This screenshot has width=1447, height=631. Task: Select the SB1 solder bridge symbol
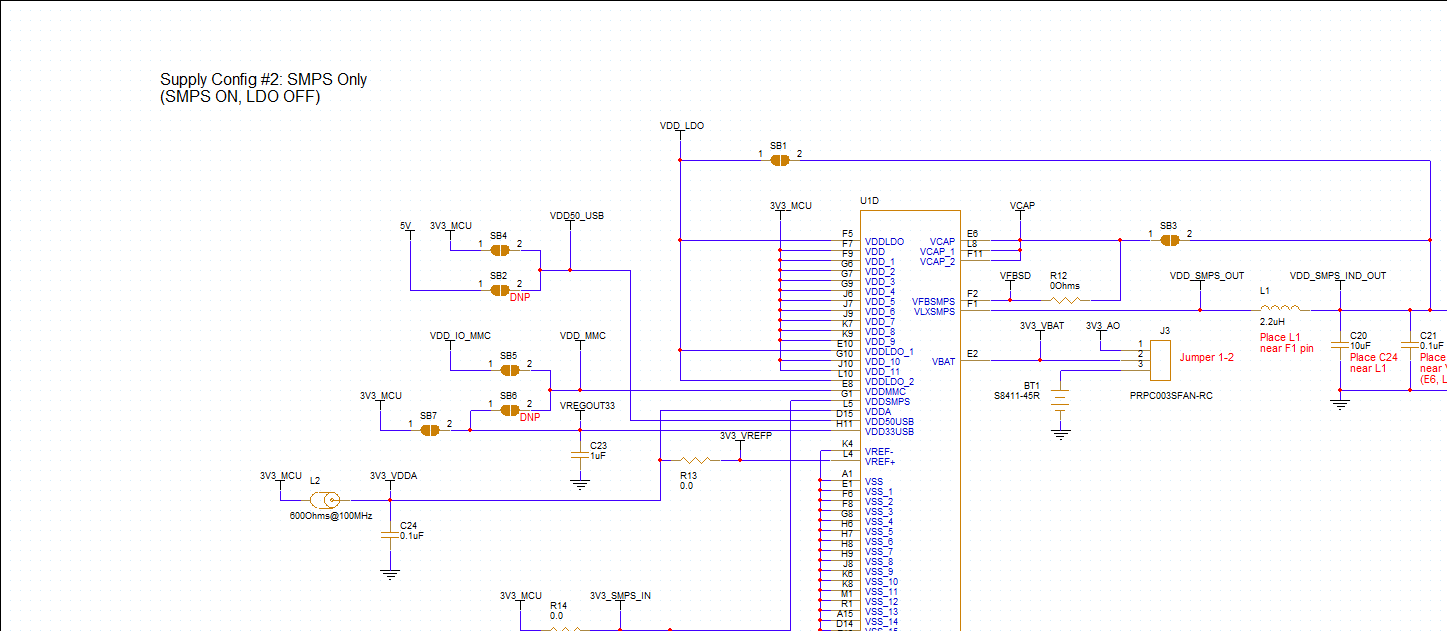coord(779,160)
